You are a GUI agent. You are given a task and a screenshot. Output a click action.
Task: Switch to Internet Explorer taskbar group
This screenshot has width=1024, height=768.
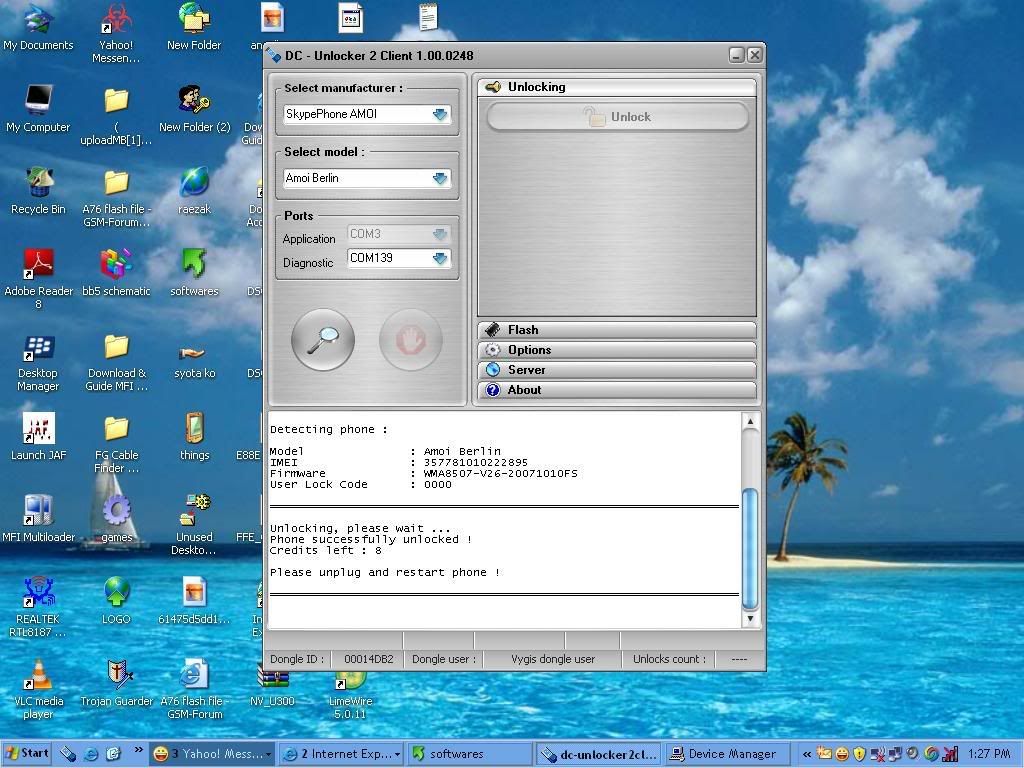pyautogui.click(x=341, y=754)
